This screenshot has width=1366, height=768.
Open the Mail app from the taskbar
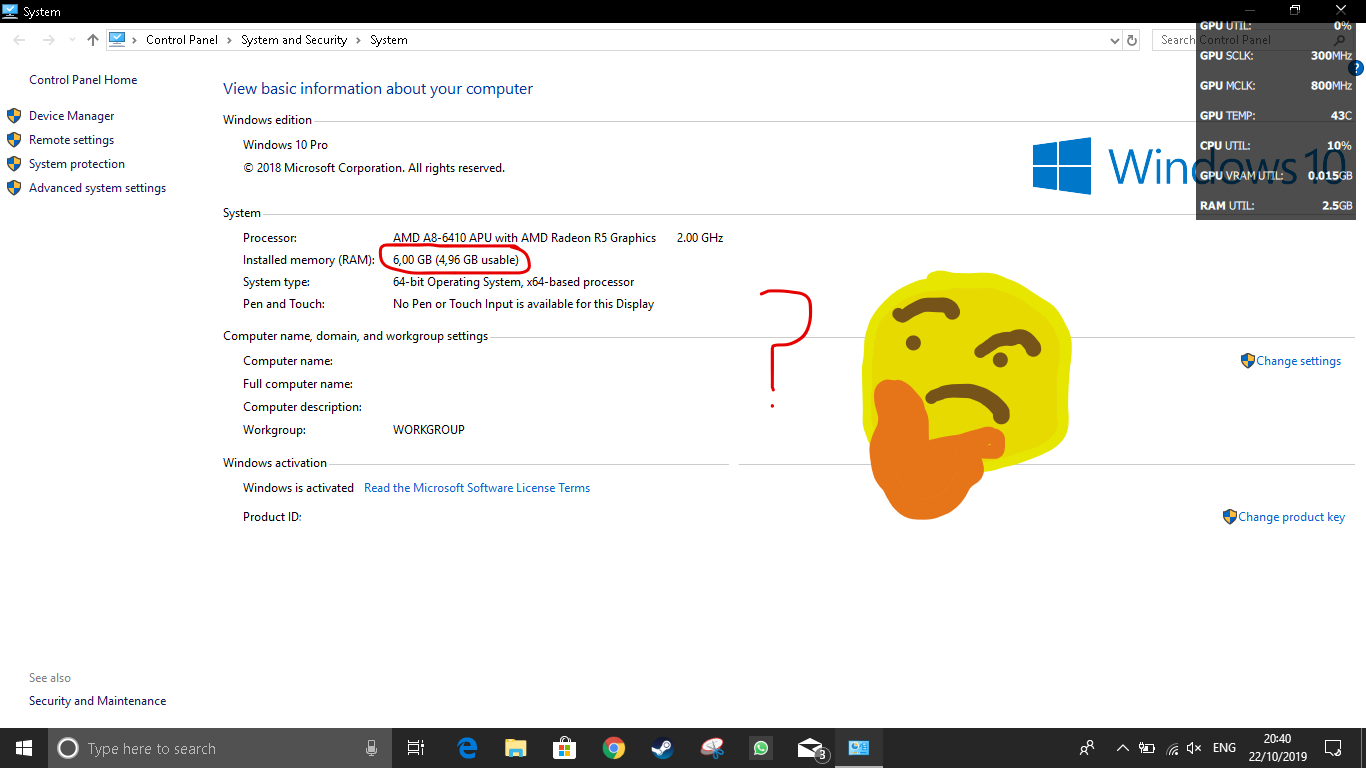click(x=812, y=748)
